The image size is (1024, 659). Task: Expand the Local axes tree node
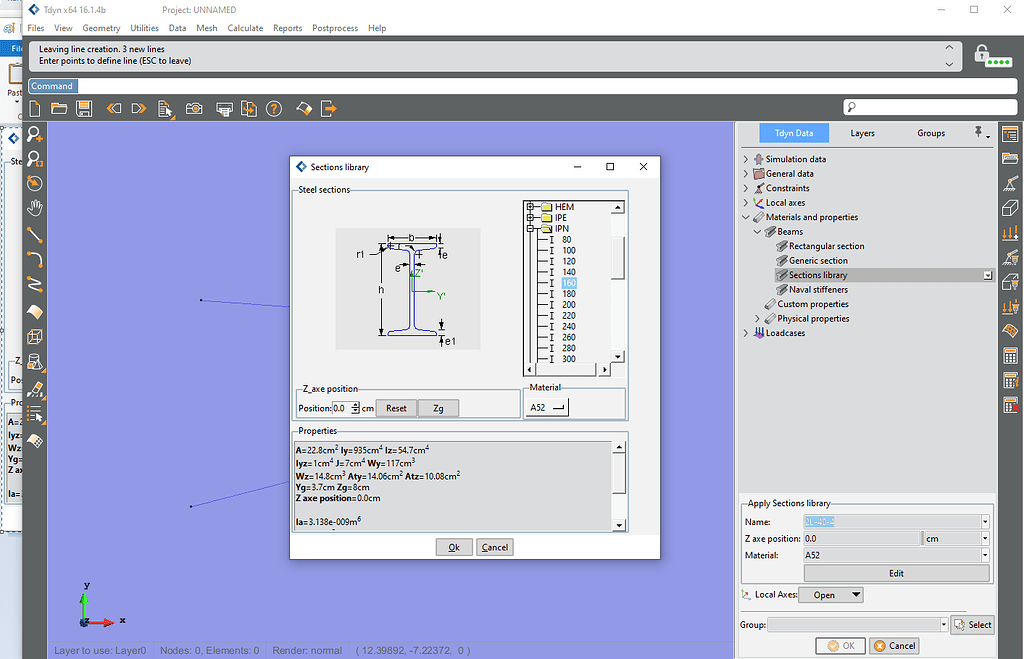coord(746,202)
